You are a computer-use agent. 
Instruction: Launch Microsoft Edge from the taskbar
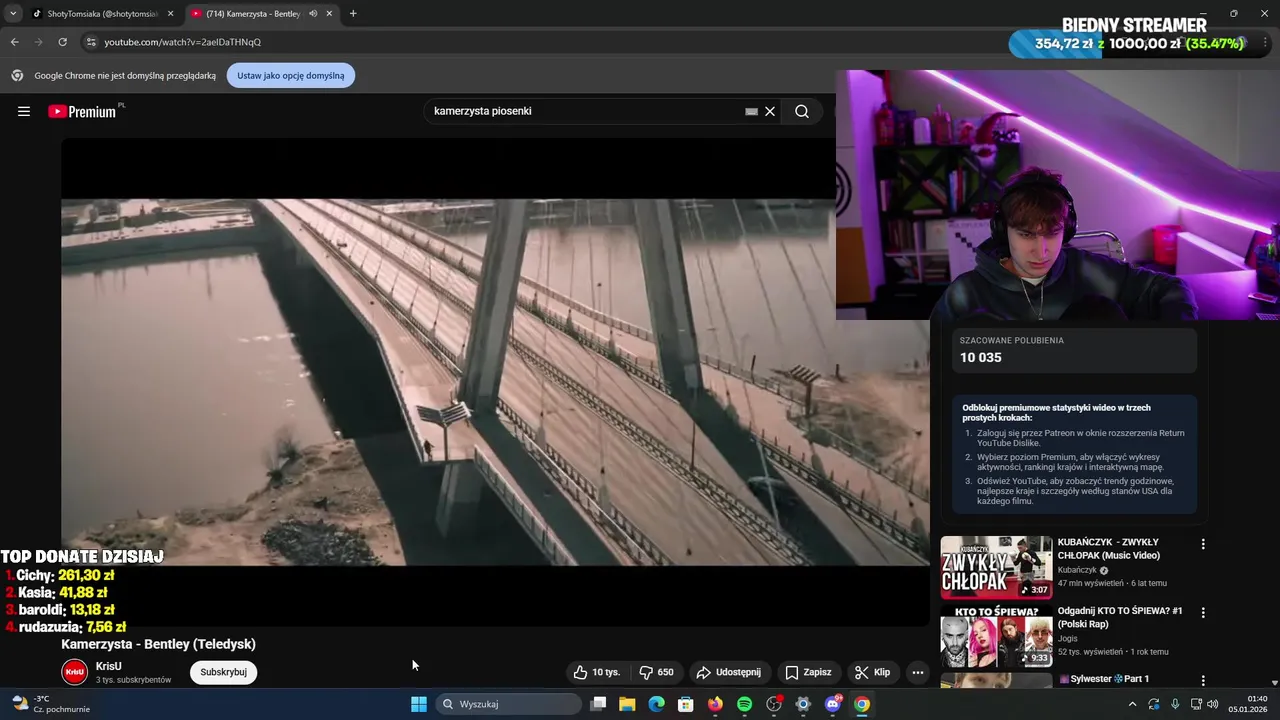point(656,704)
